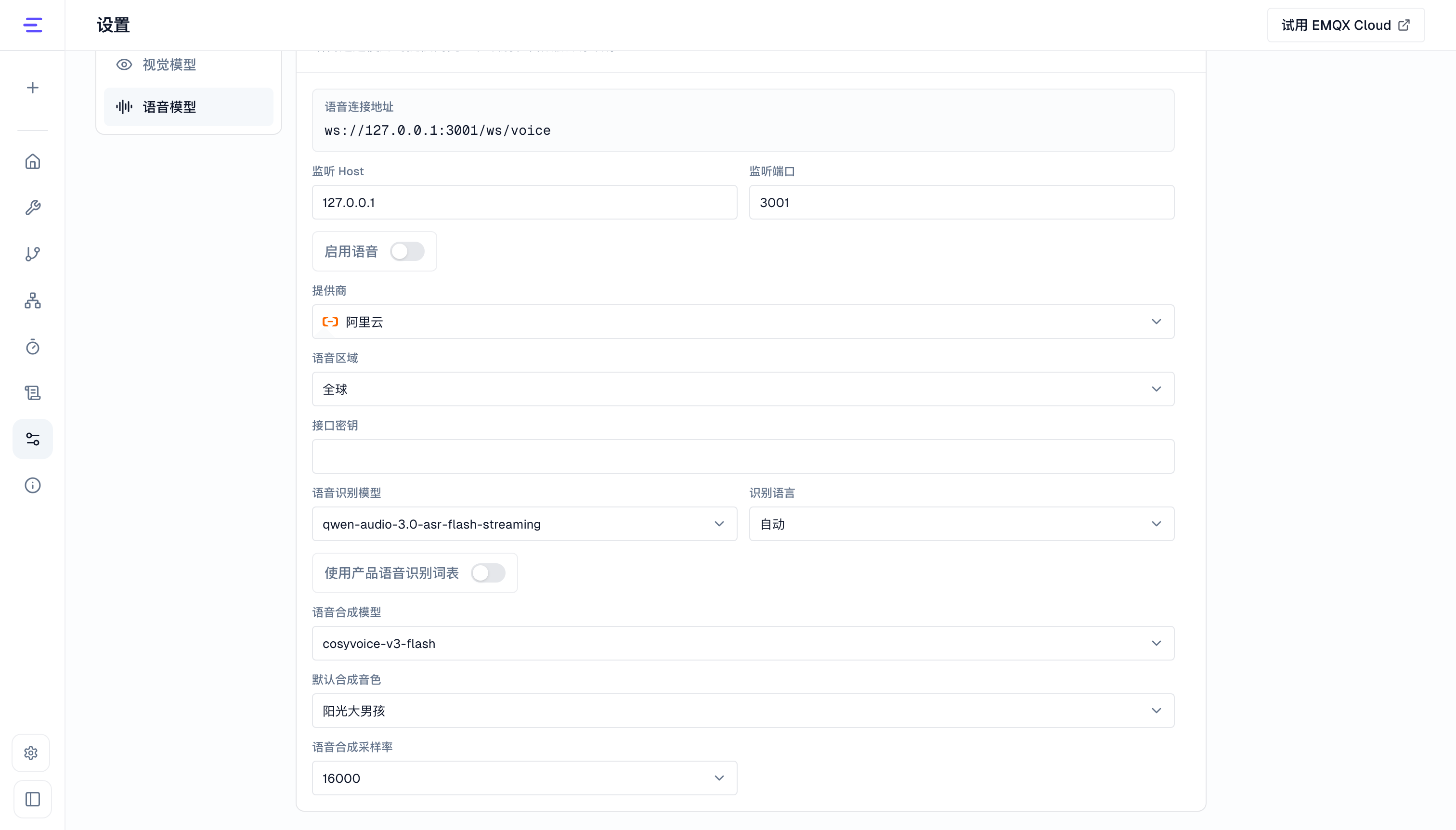
Task: Click the gear icon at bottom
Action: (x=31, y=753)
